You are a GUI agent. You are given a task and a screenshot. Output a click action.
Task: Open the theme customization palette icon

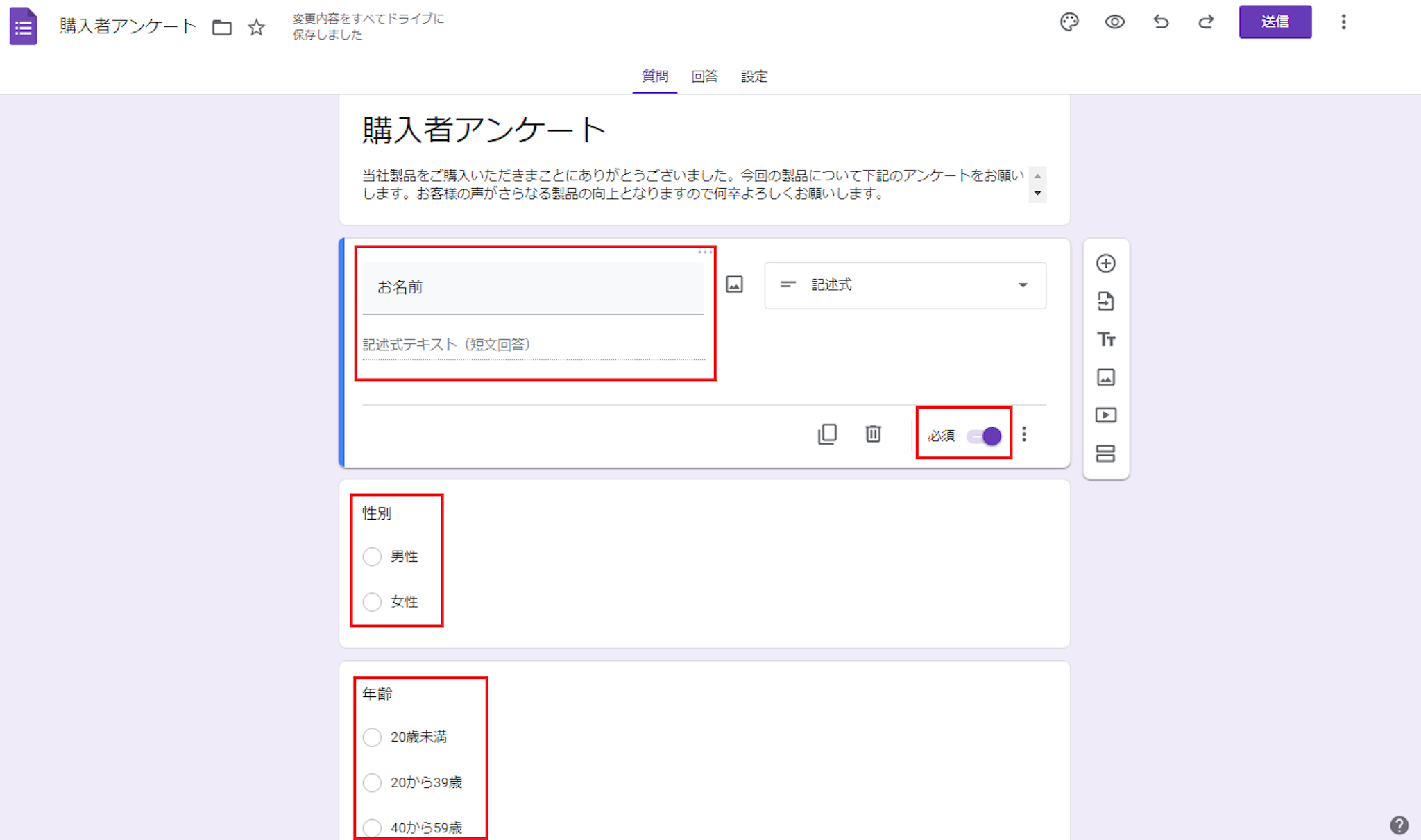[x=1069, y=22]
